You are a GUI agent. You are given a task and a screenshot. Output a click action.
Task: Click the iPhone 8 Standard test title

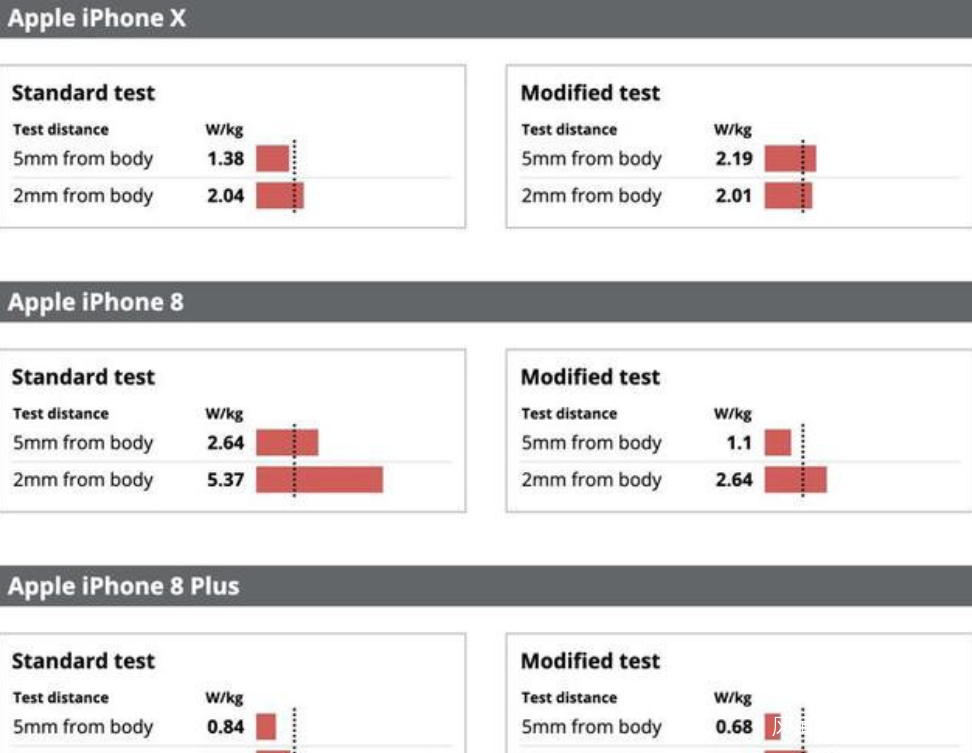pyautogui.click(x=83, y=377)
